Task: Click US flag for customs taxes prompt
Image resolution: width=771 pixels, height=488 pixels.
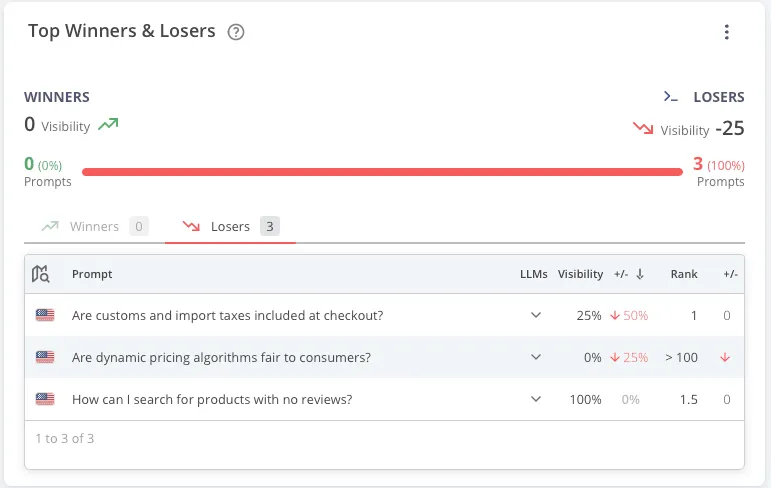Action: (44, 315)
